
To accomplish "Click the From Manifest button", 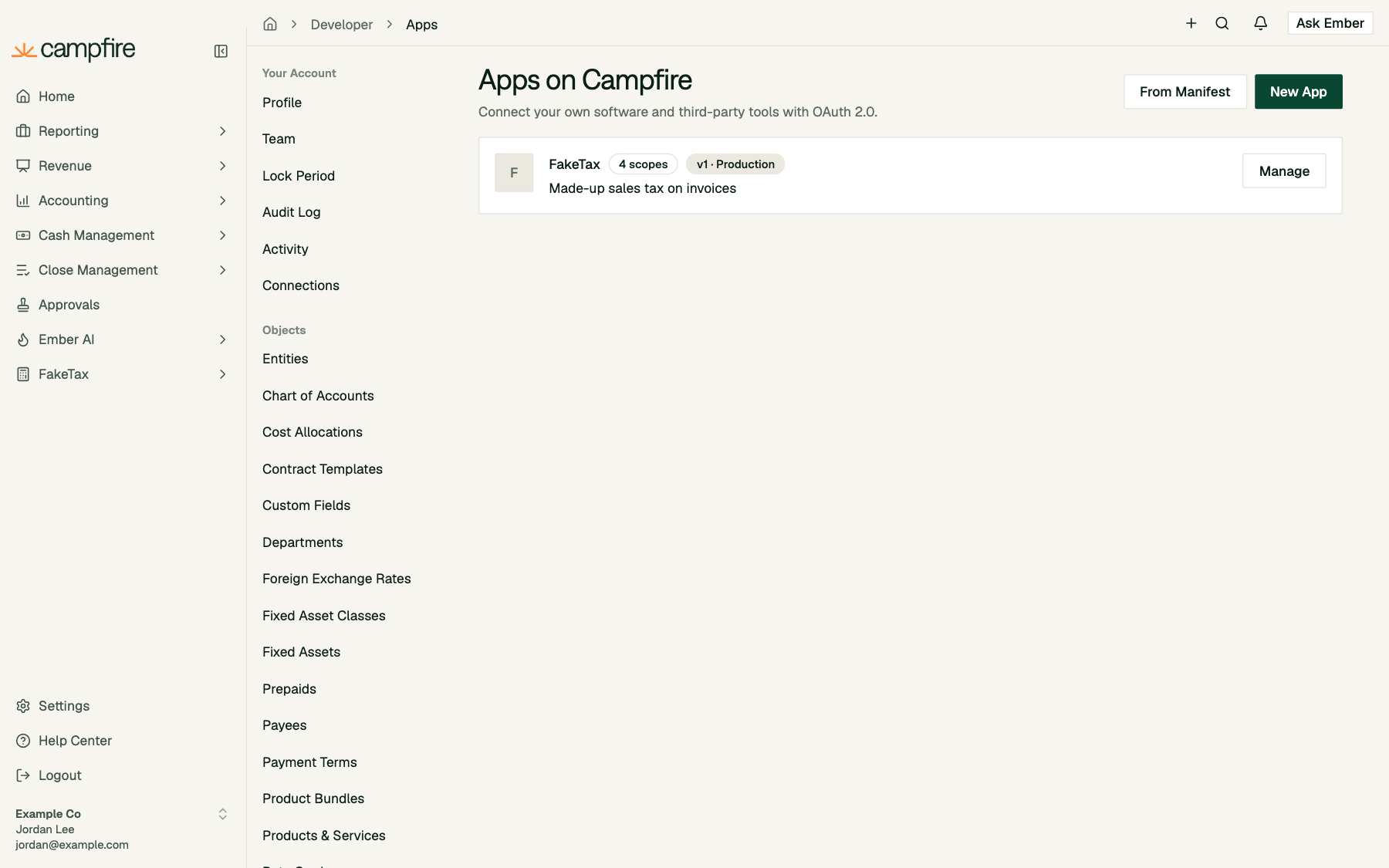I will coord(1185,92).
